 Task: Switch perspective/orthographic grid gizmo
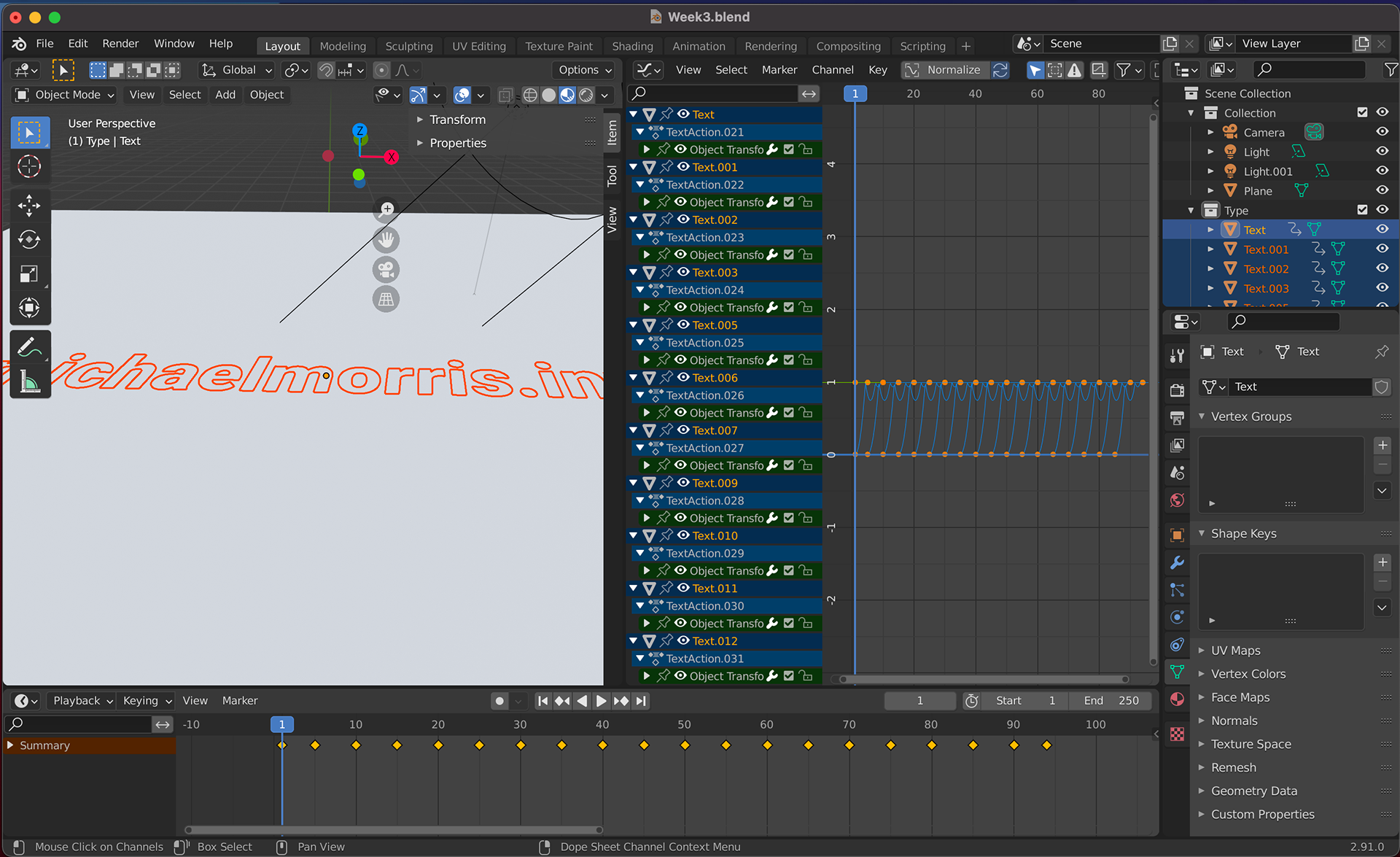[386, 299]
